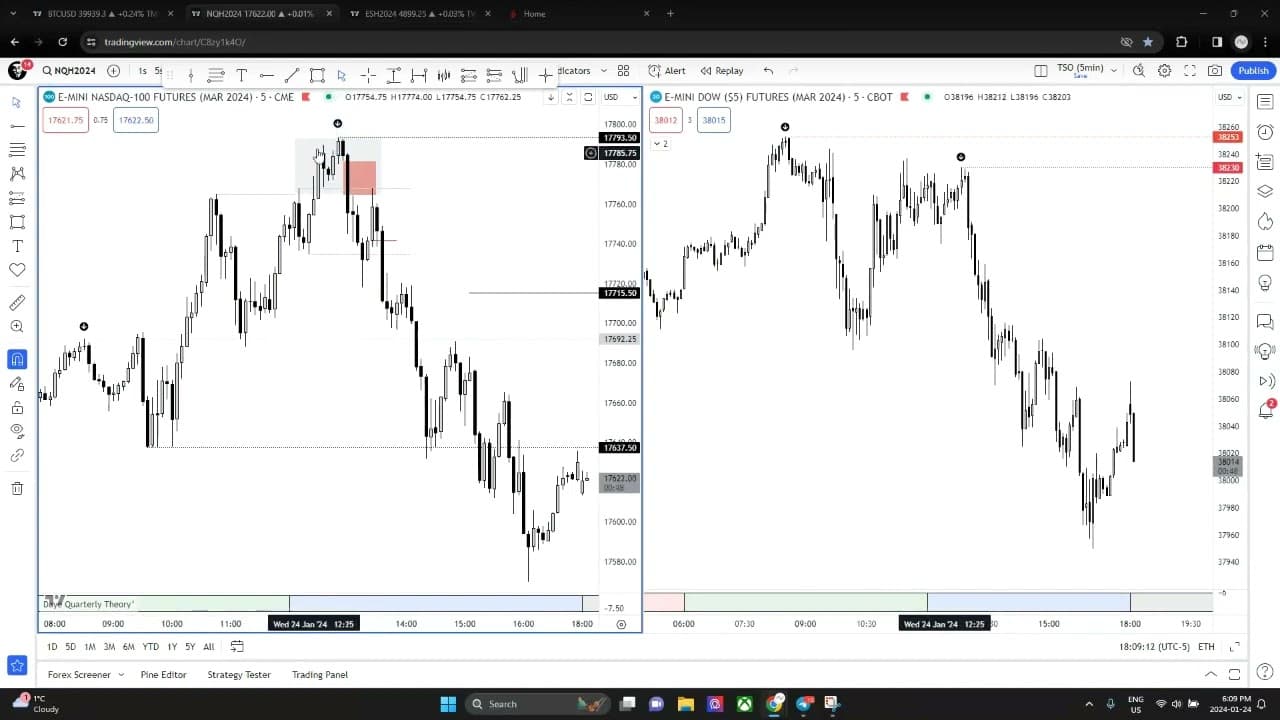Select the 3M date range
Viewport: 1280px width, 720px height.
coord(109,647)
